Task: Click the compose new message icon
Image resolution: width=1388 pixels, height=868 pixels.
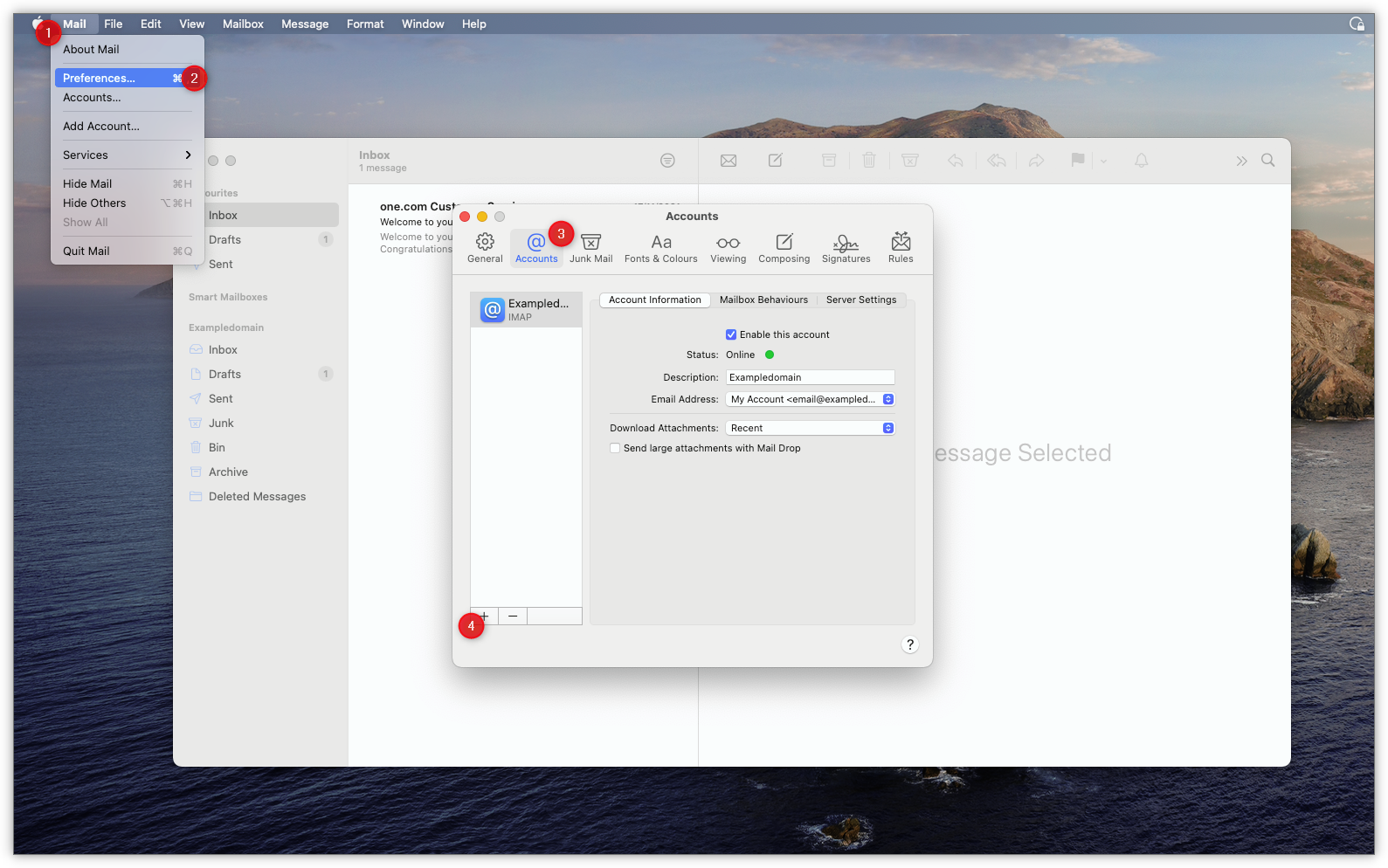Action: 775,161
